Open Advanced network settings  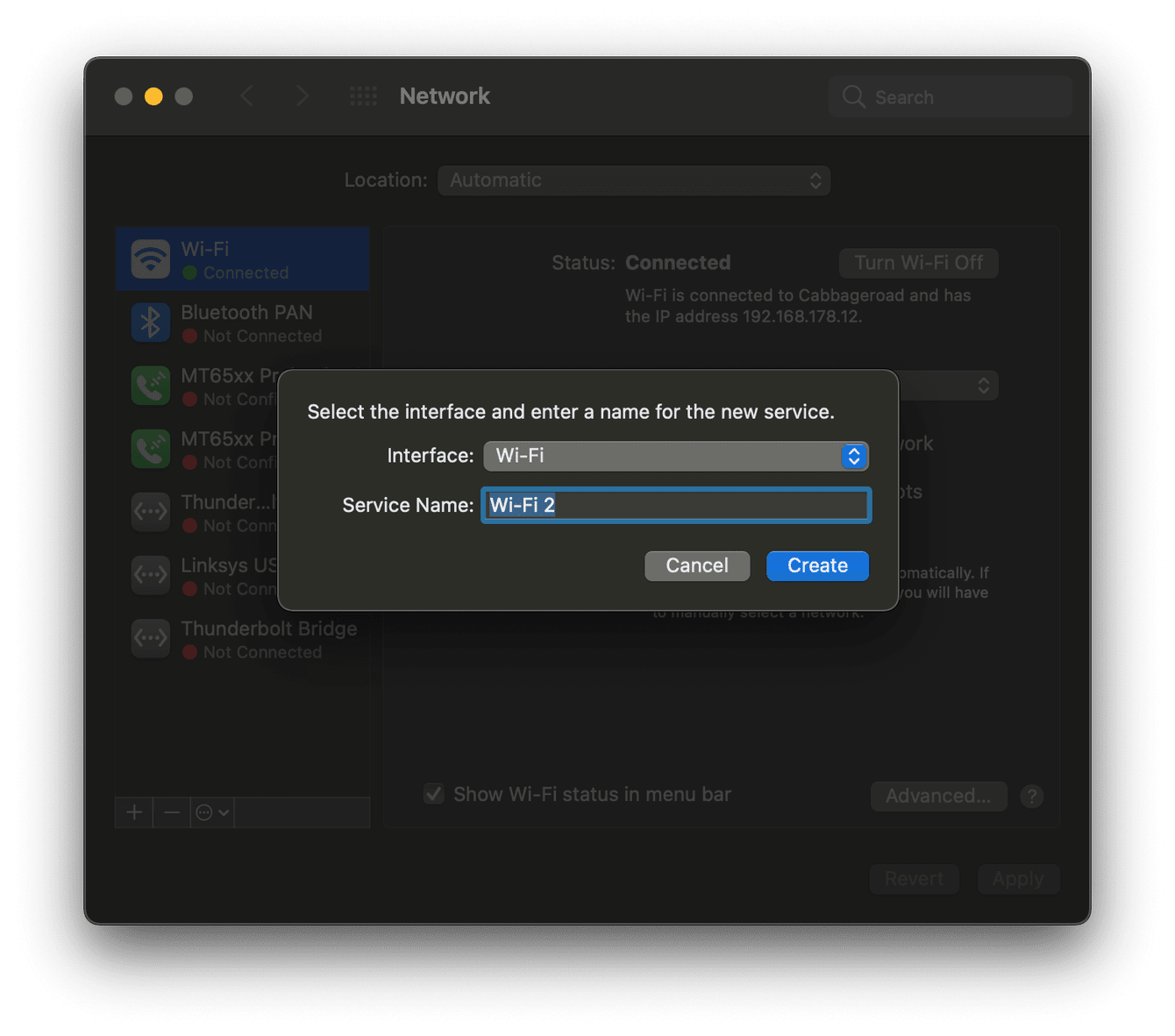point(938,796)
